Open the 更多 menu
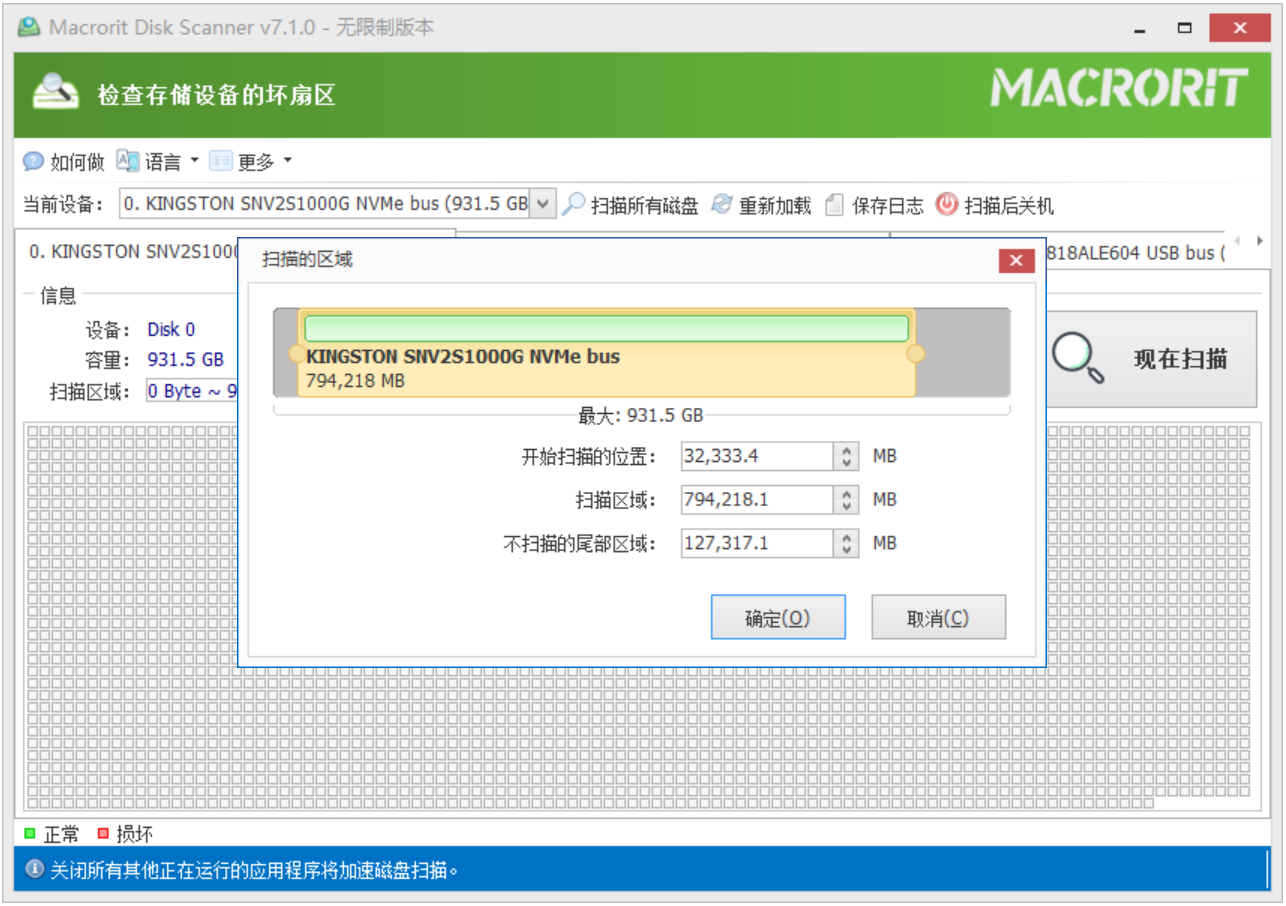1286x906 pixels. point(250,161)
